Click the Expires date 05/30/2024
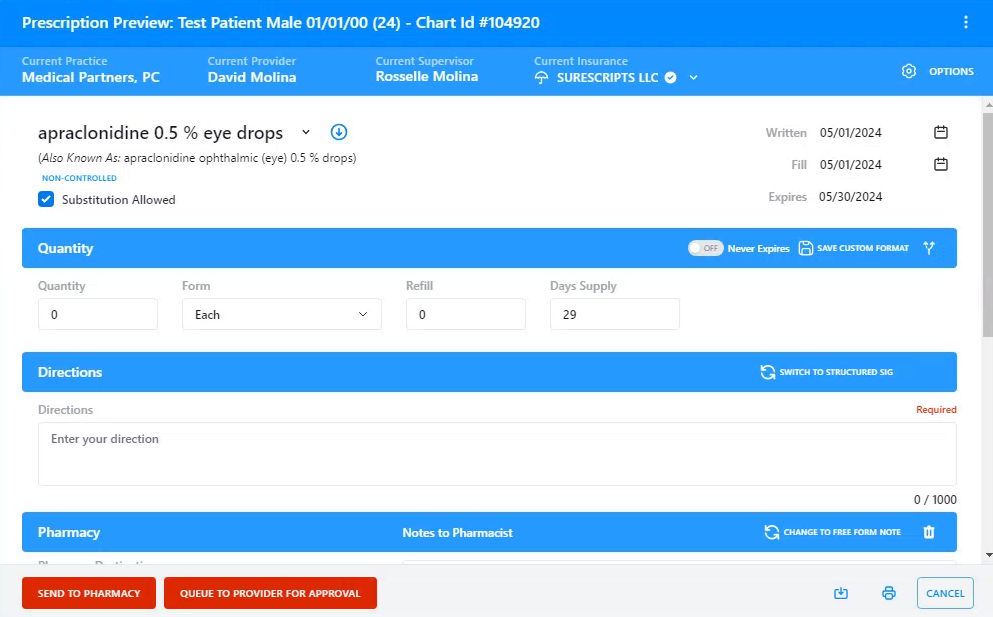This screenshot has height=617, width=993. coord(851,197)
